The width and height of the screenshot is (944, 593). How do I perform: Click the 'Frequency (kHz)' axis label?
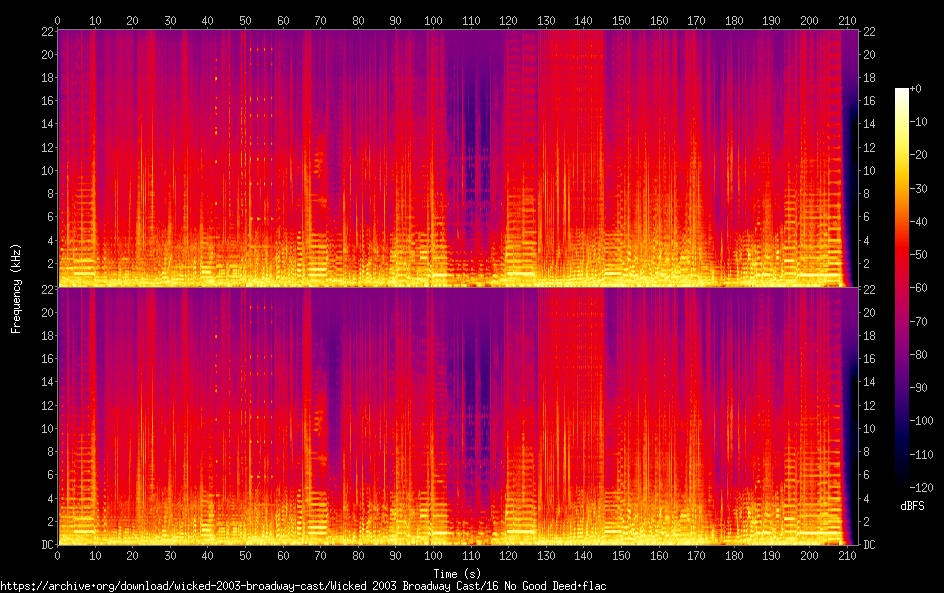tap(16, 288)
